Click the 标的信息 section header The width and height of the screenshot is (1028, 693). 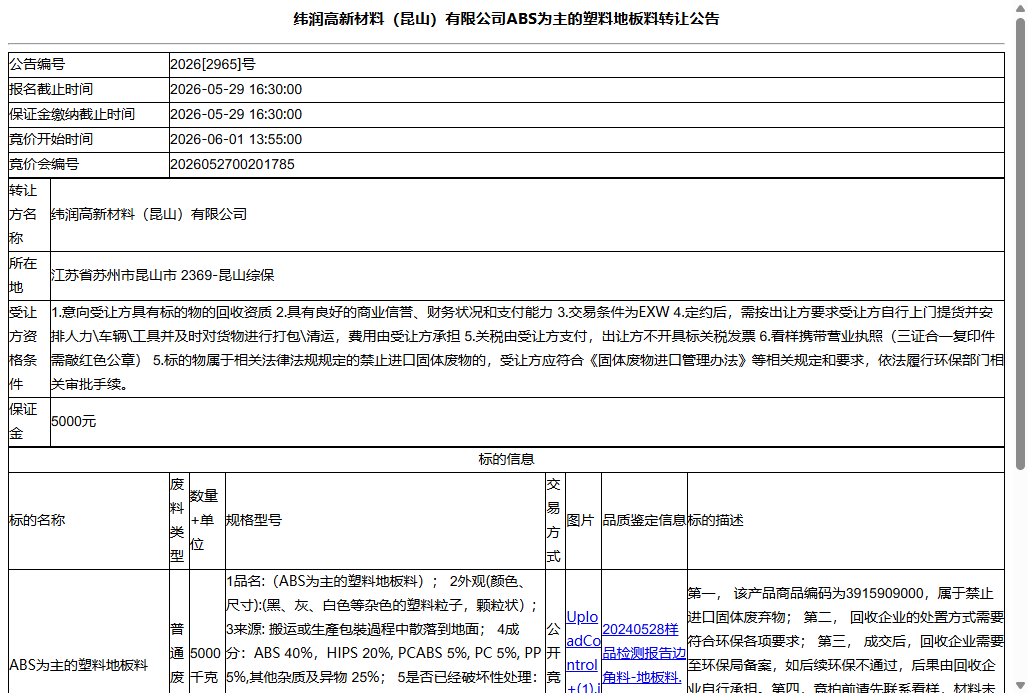506,460
